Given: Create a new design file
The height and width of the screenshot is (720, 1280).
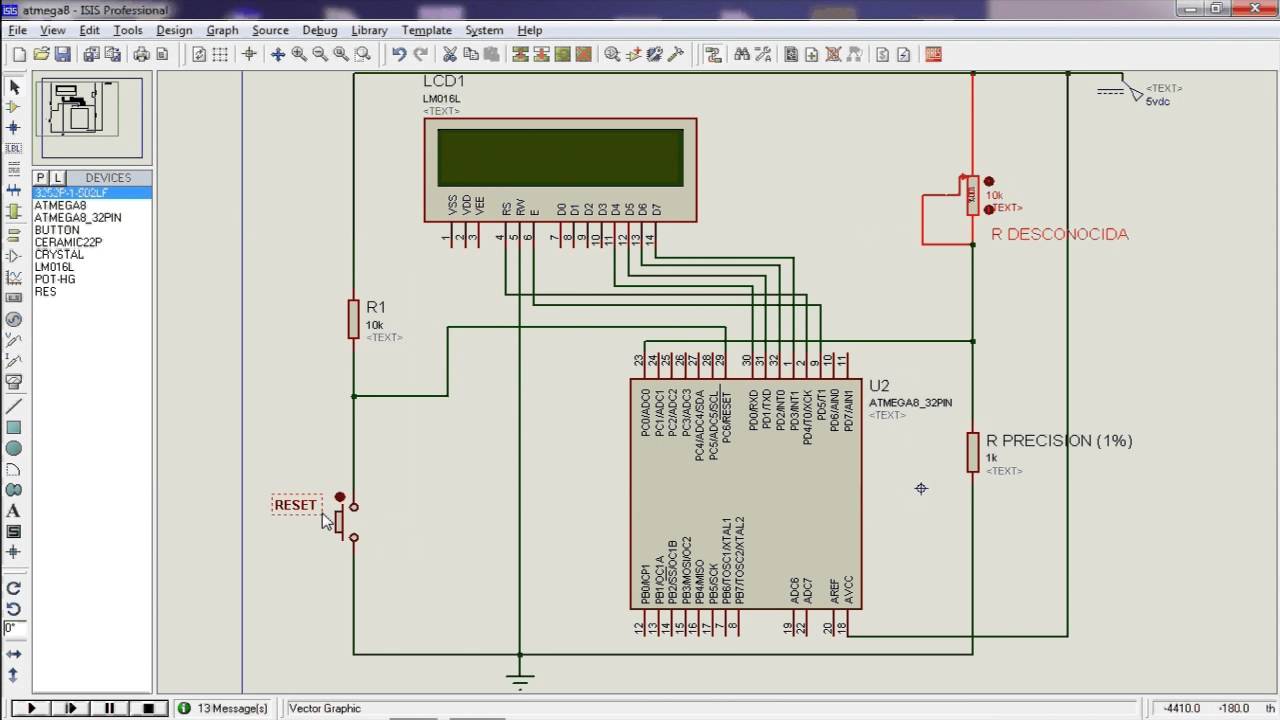Looking at the screenshot, I should tap(20, 54).
